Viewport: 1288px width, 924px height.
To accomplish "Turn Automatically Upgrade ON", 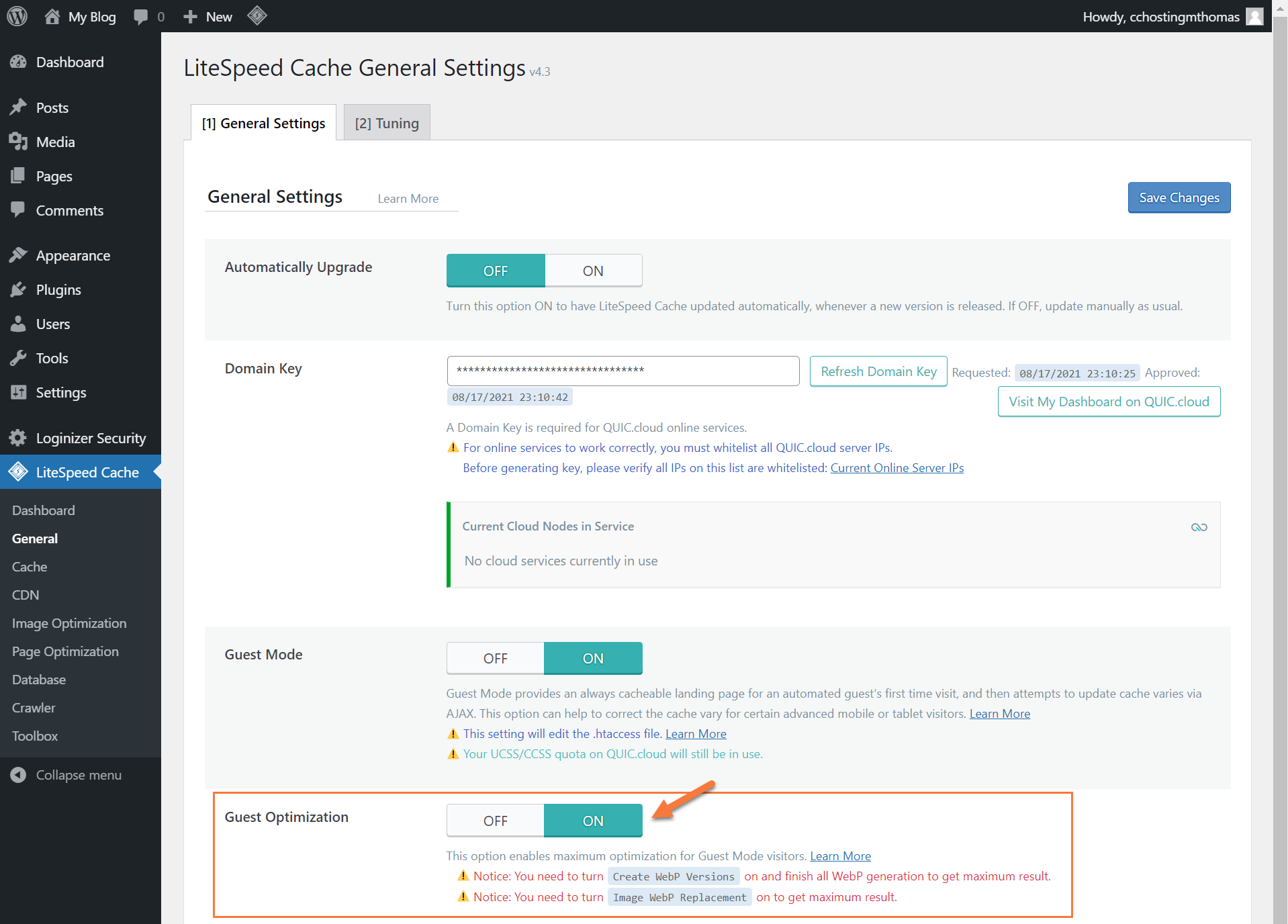I will coord(593,271).
